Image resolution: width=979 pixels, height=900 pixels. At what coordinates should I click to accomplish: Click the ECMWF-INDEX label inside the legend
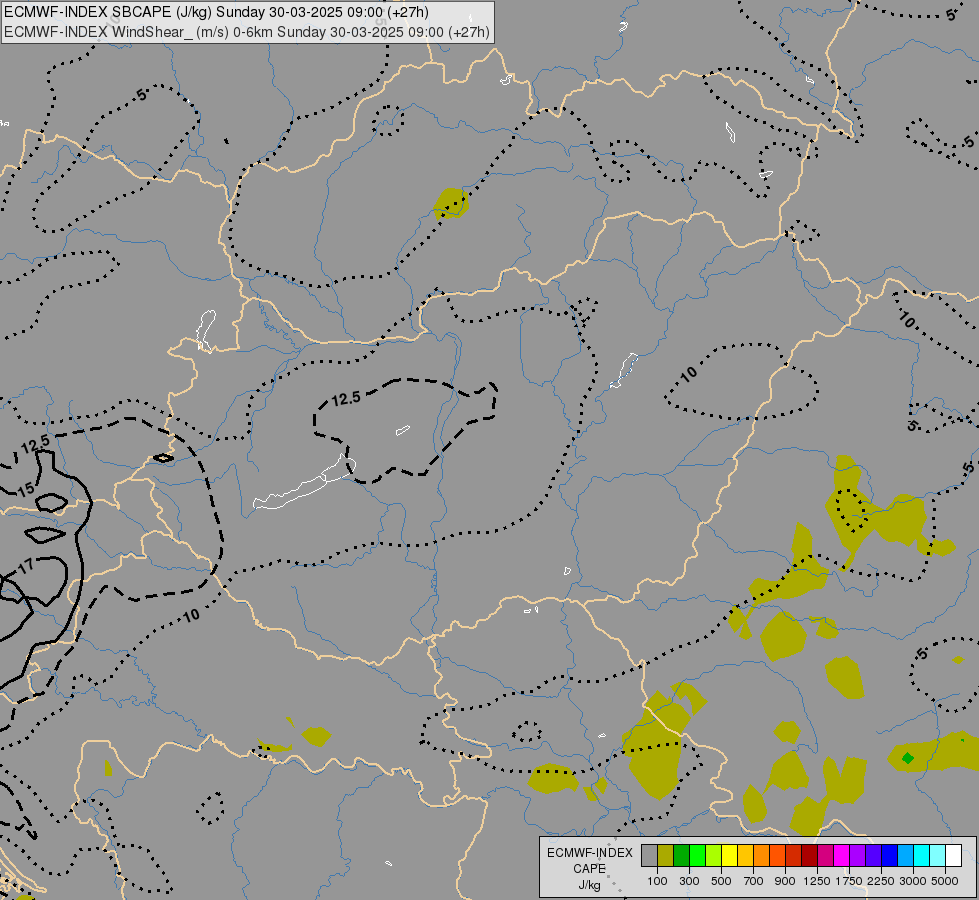click(589, 853)
